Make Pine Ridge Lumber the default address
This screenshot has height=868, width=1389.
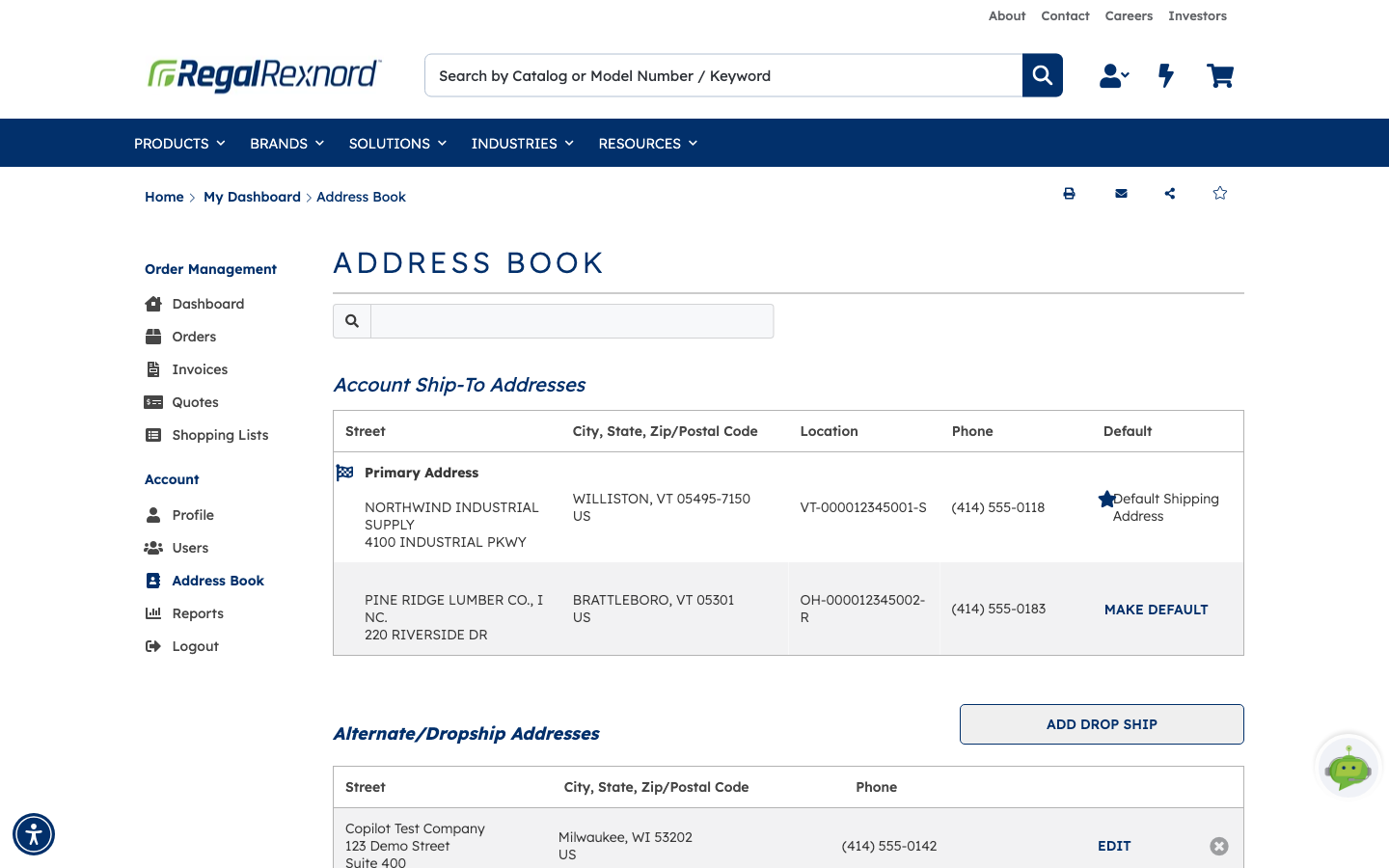pyautogui.click(x=1156, y=610)
